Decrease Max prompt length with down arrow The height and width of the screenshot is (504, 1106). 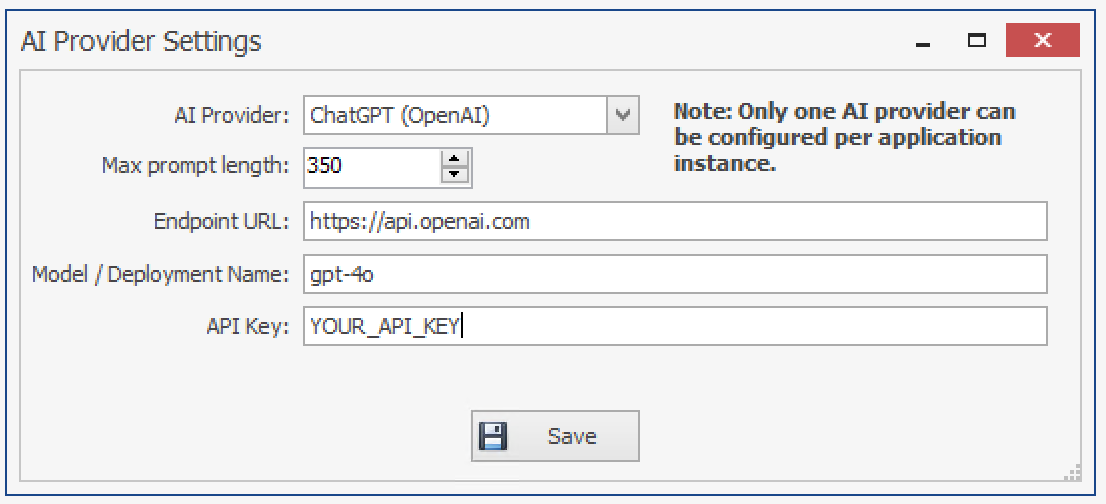point(456,174)
